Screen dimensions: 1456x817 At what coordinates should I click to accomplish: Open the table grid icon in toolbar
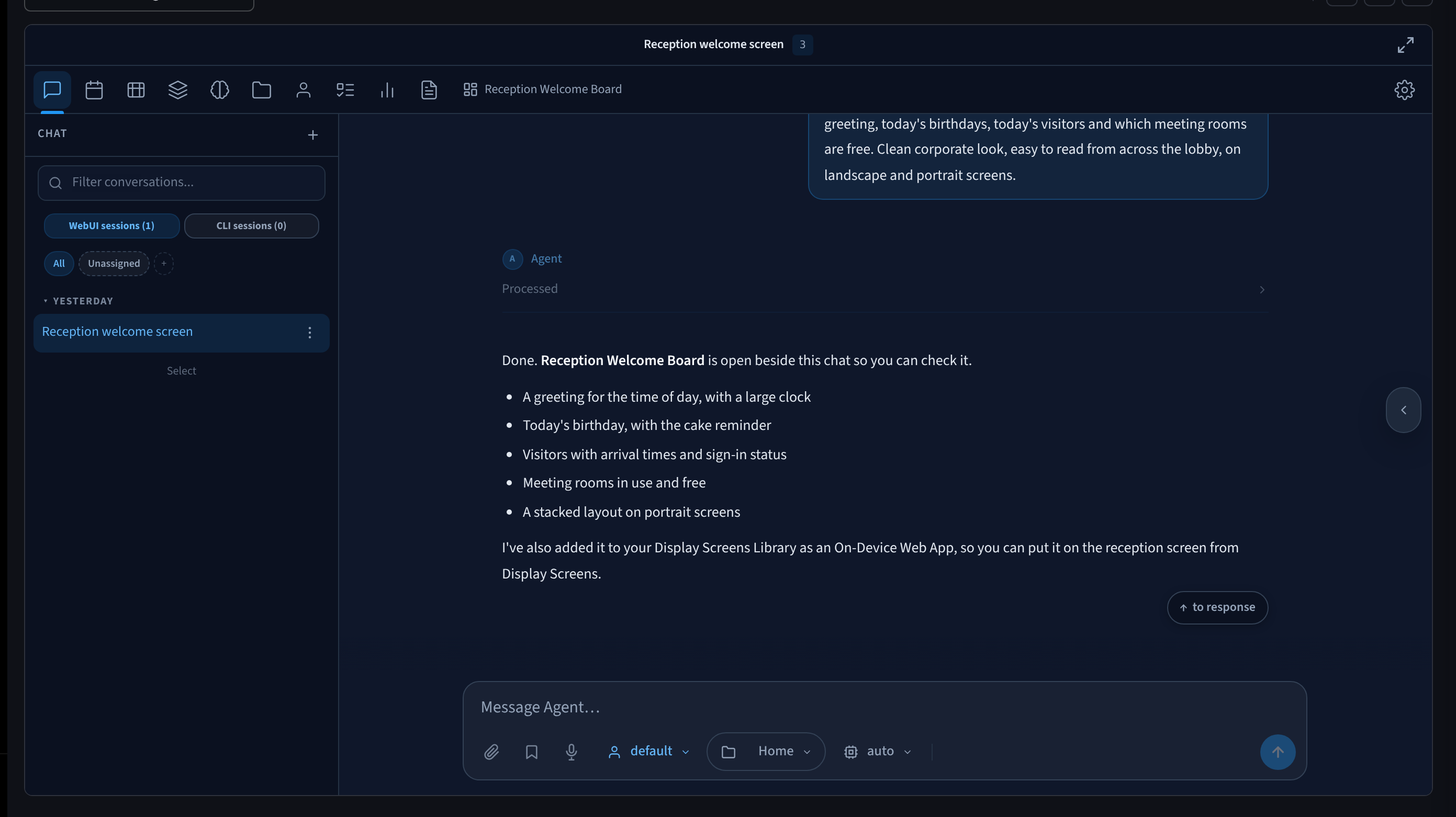click(x=136, y=89)
